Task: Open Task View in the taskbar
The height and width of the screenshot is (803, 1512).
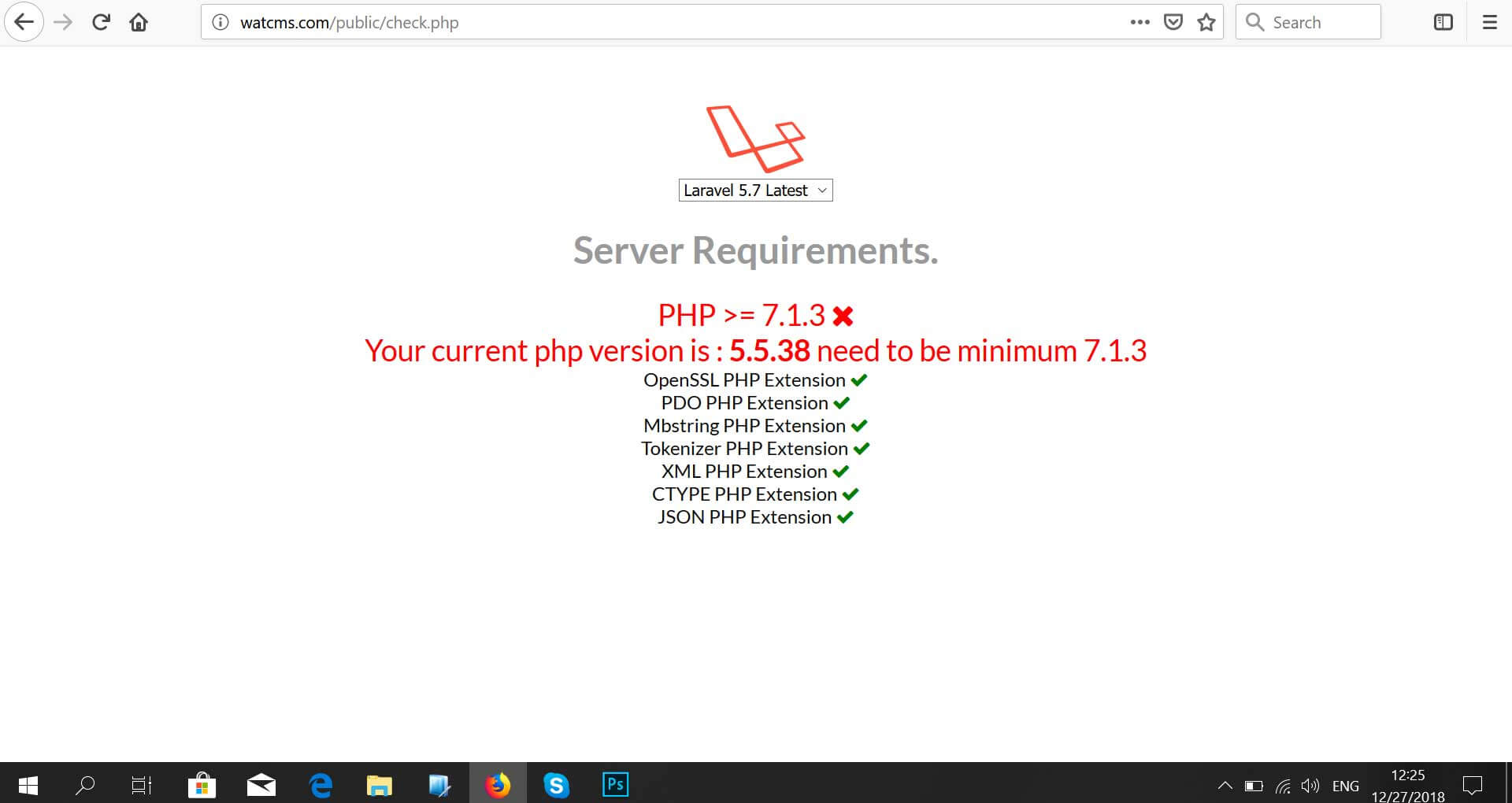Action: [142, 784]
